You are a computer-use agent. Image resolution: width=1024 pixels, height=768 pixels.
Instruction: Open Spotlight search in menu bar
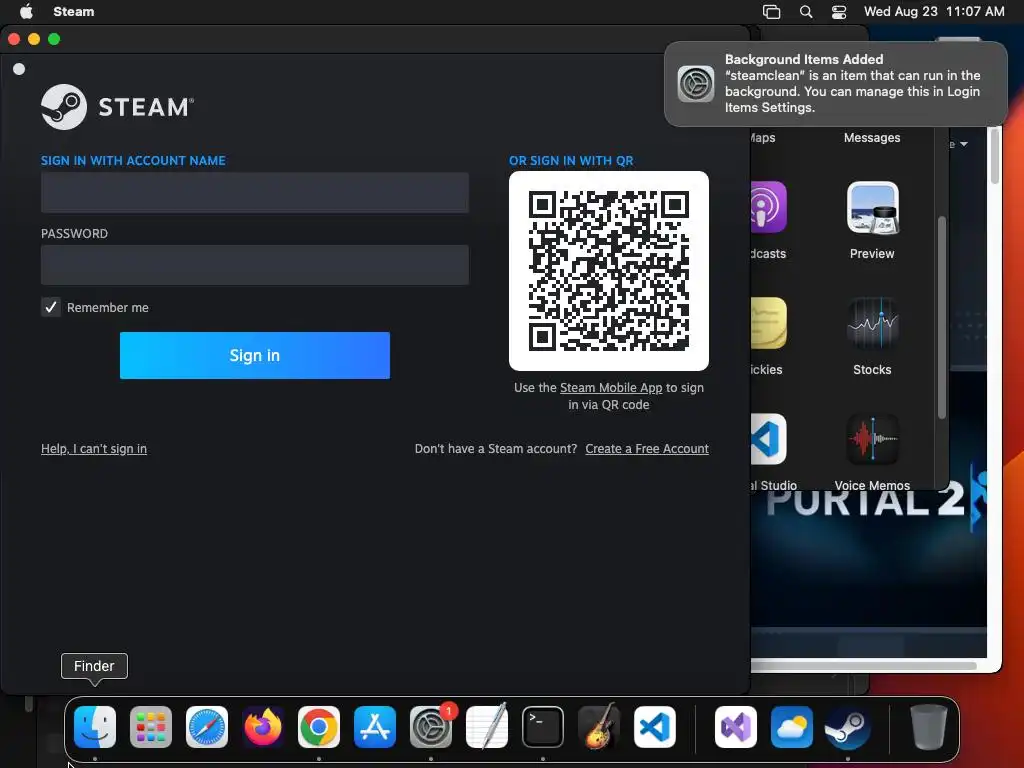[806, 12]
